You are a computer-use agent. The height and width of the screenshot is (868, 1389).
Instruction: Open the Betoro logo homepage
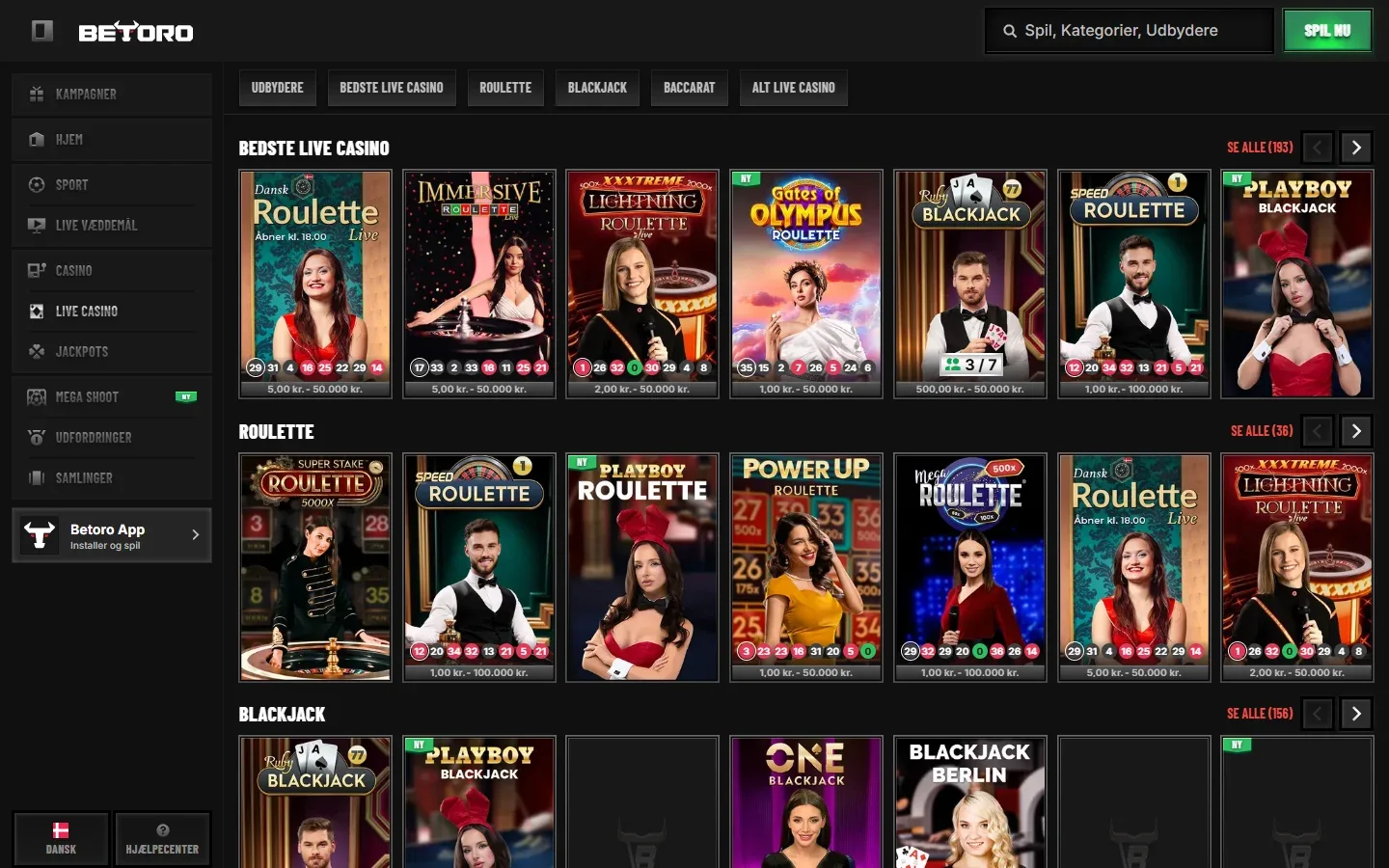(136, 32)
